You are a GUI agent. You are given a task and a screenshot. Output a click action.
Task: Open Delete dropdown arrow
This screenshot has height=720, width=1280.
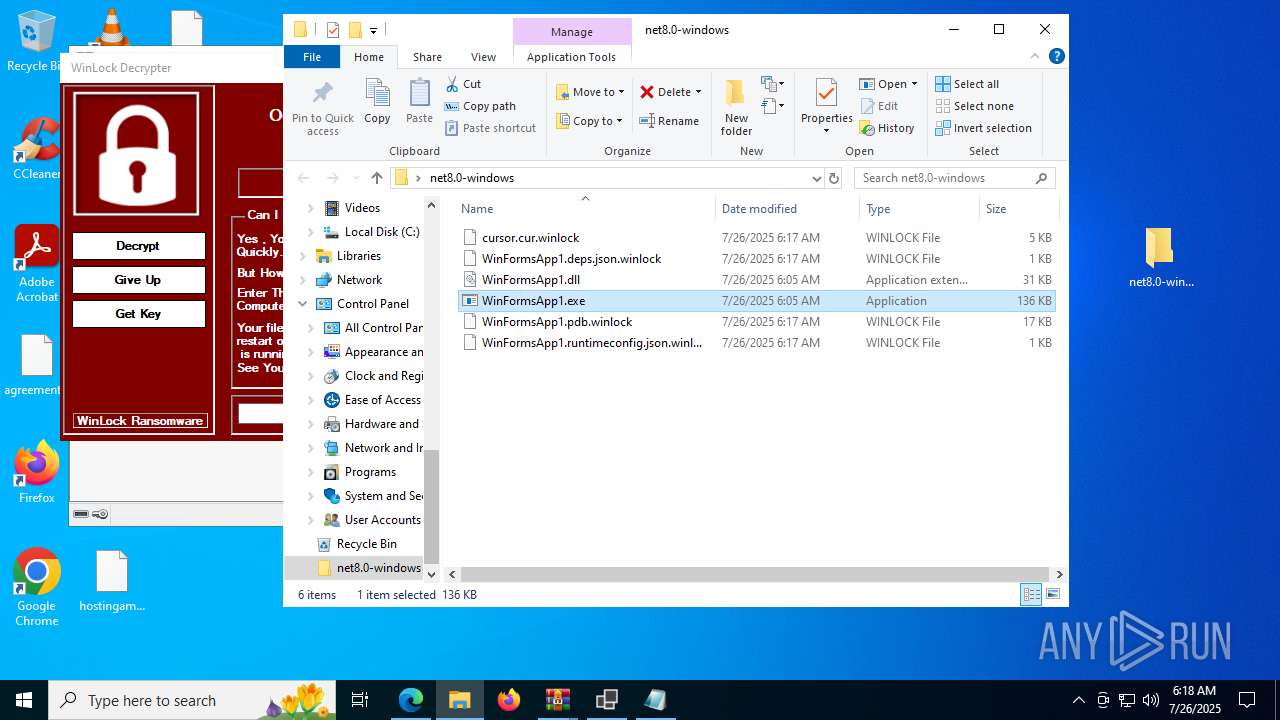coord(698,92)
